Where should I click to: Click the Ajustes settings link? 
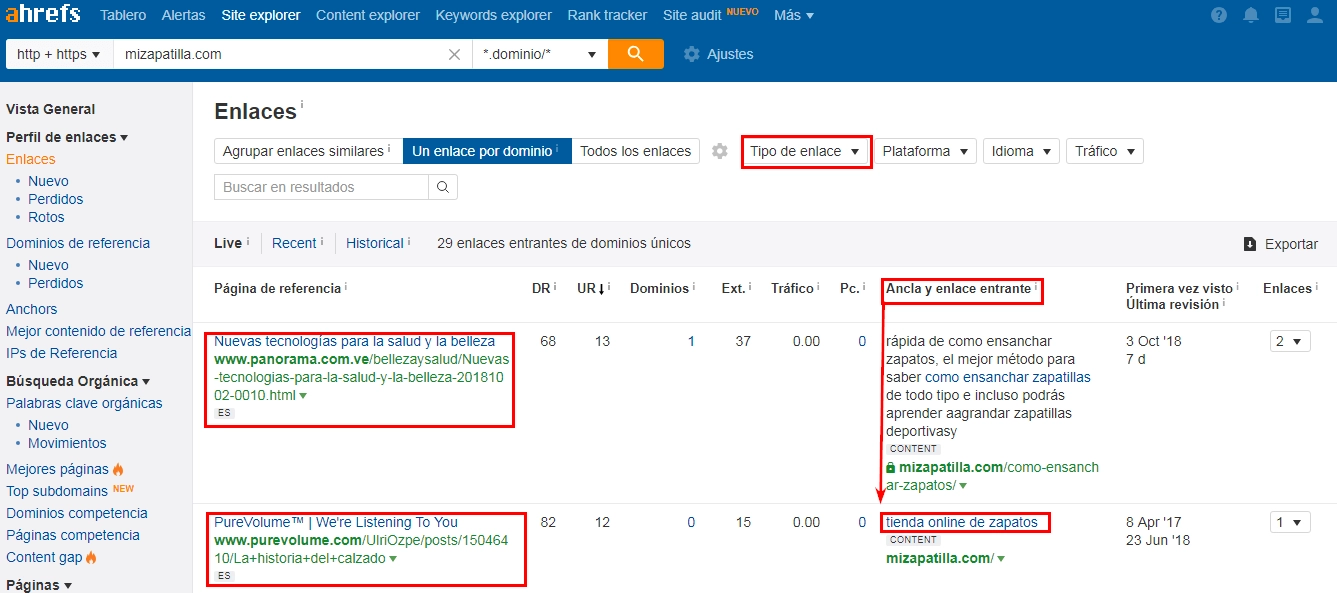point(718,54)
